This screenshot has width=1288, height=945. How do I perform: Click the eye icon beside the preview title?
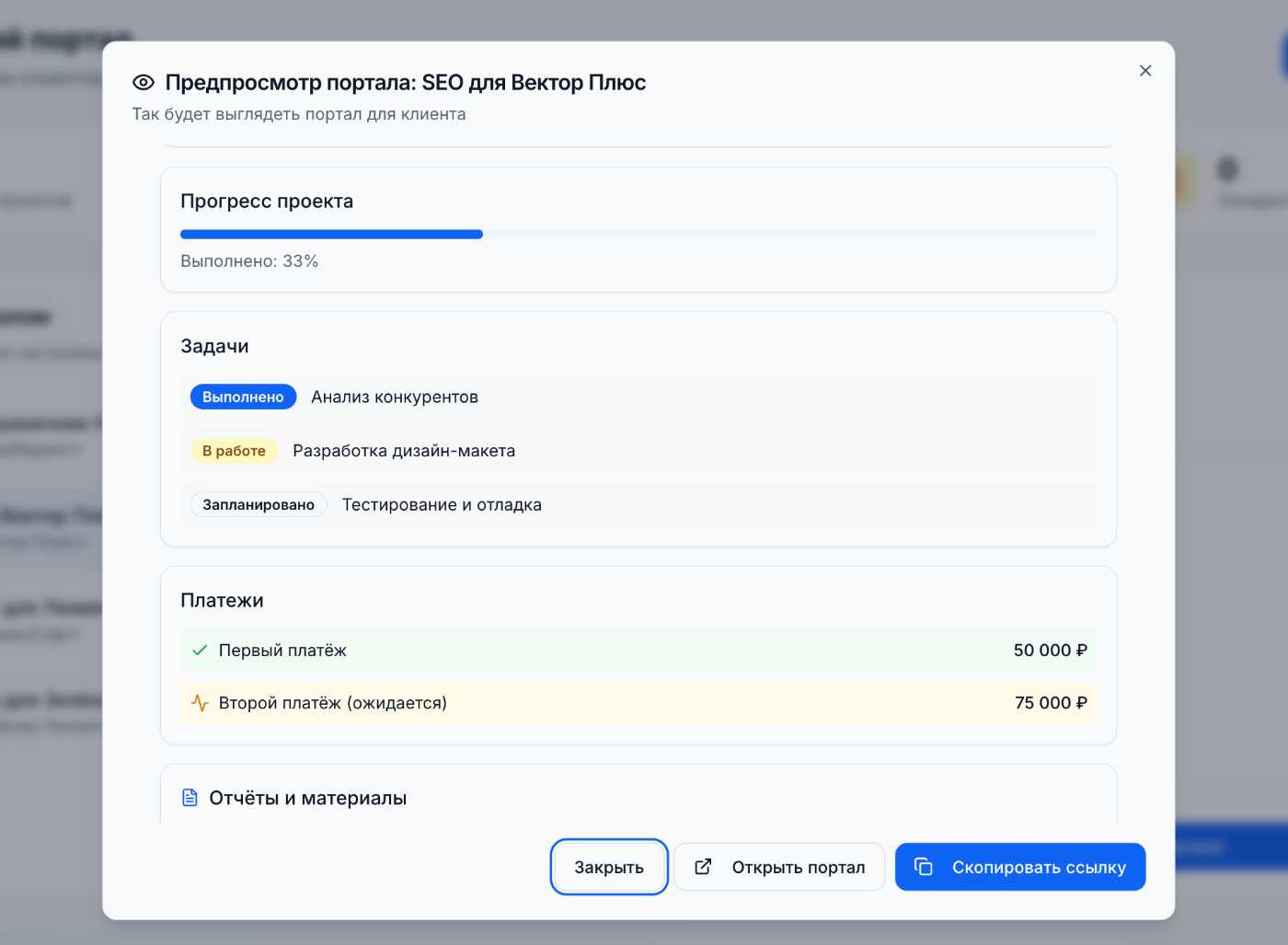(144, 83)
